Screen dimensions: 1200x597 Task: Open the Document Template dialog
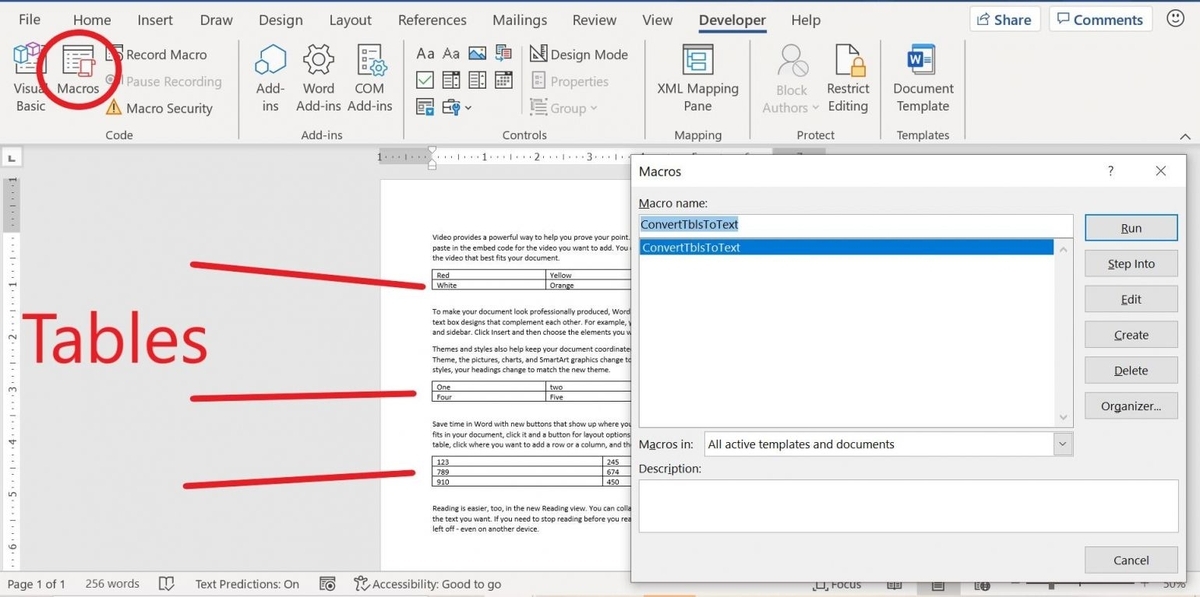tap(921, 75)
